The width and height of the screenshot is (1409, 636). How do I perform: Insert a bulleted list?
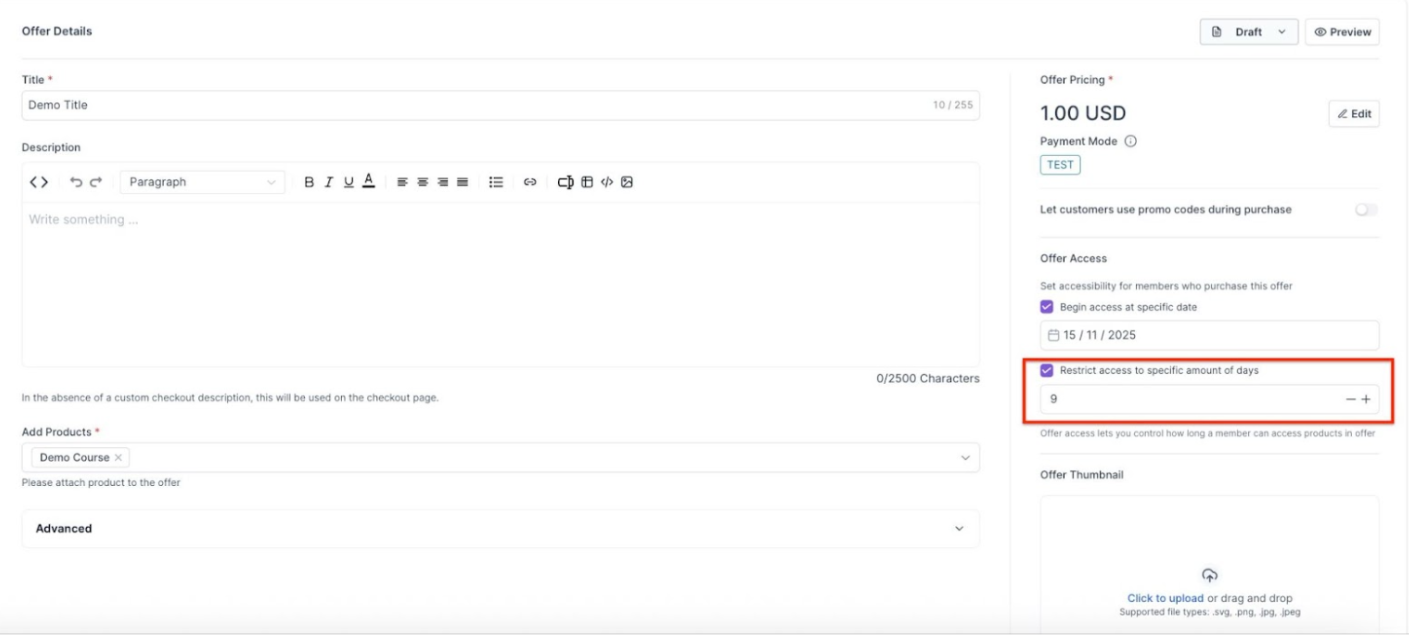point(496,182)
